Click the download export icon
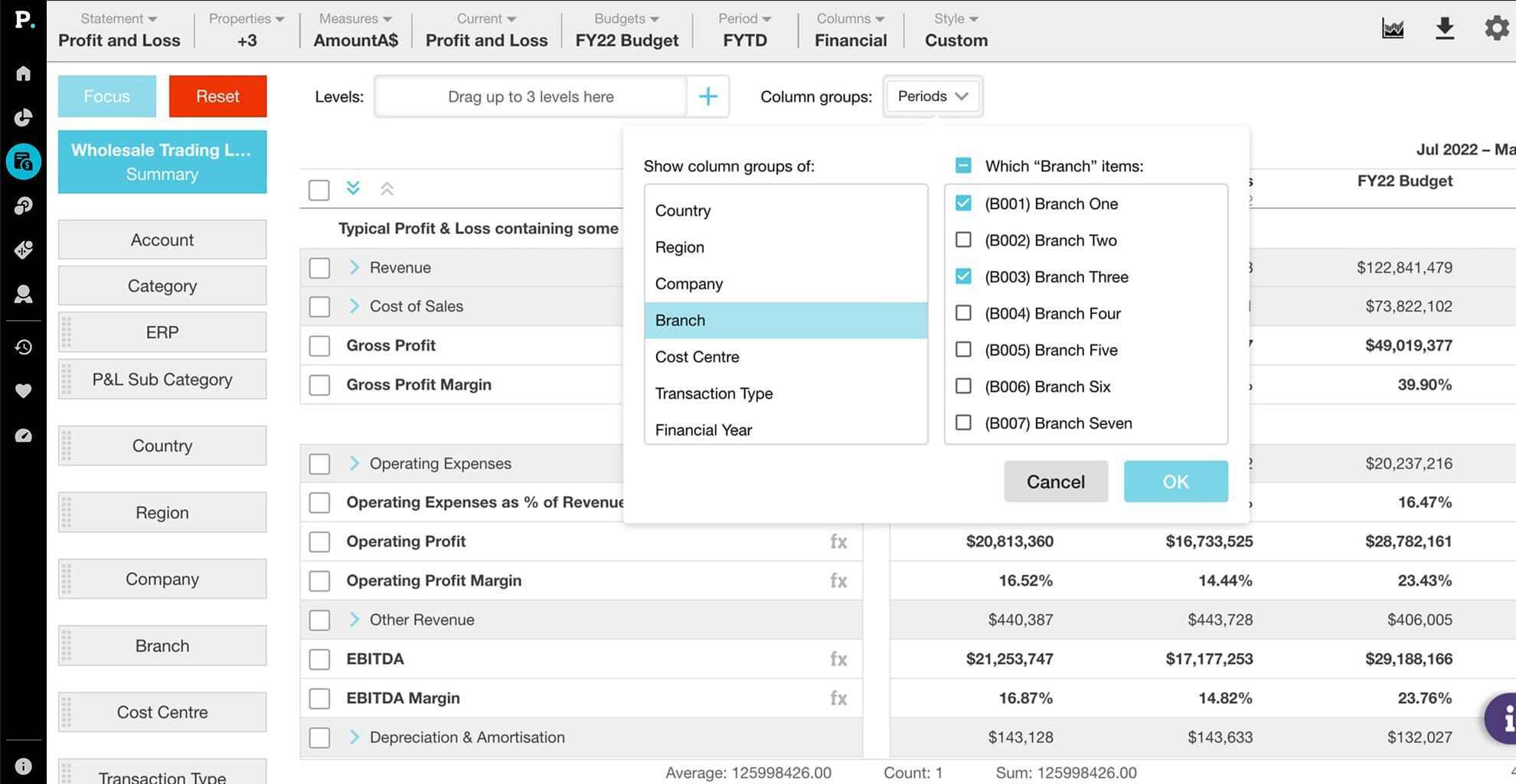The height and width of the screenshot is (784, 1516). pos(1444,29)
